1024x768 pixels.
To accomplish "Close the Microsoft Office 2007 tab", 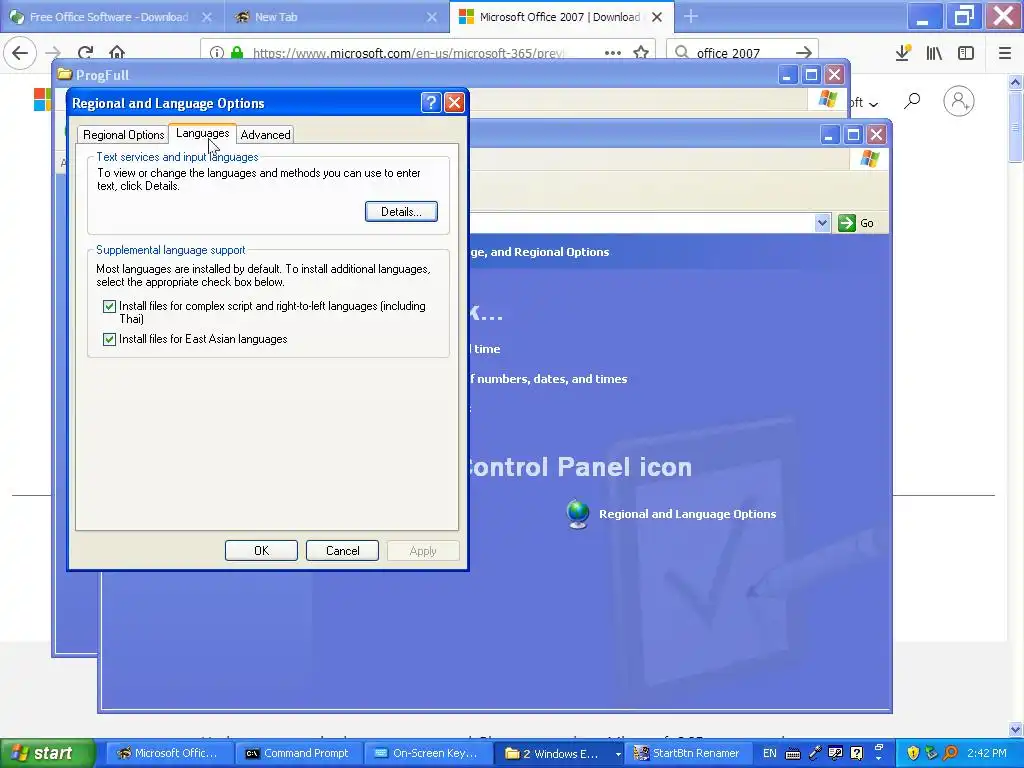I will coord(657,17).
